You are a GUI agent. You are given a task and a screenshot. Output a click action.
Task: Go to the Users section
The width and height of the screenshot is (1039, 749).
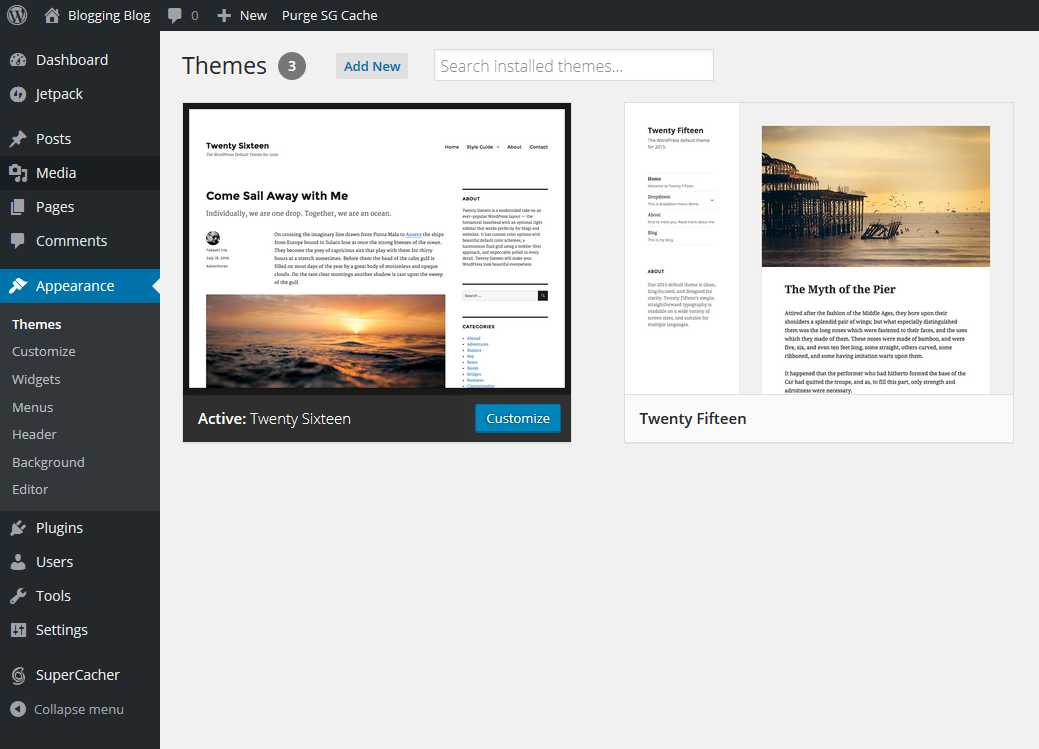click(54, 562)
